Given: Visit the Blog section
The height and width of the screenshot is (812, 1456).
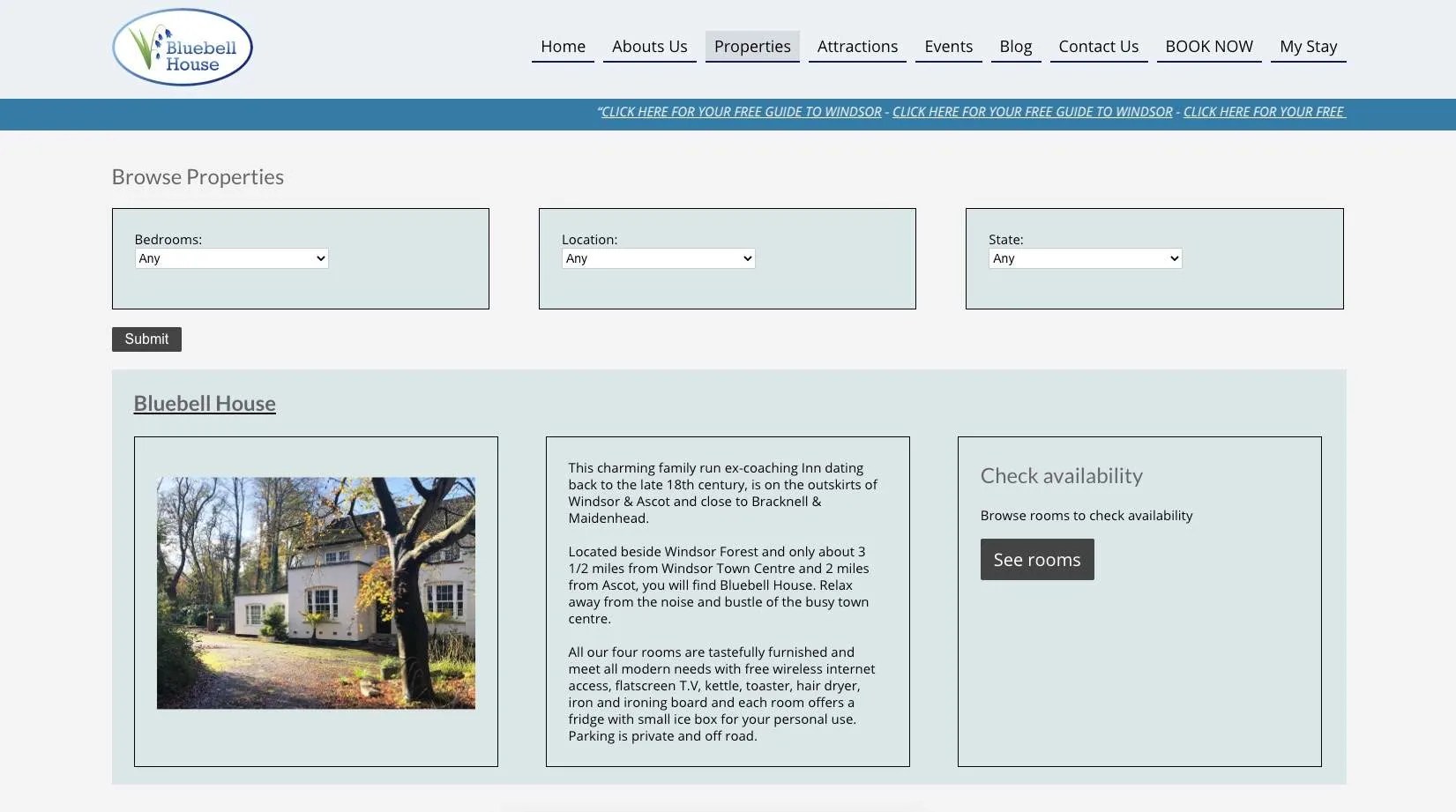Looking at the screenshot, I should tap(1015, 46).
